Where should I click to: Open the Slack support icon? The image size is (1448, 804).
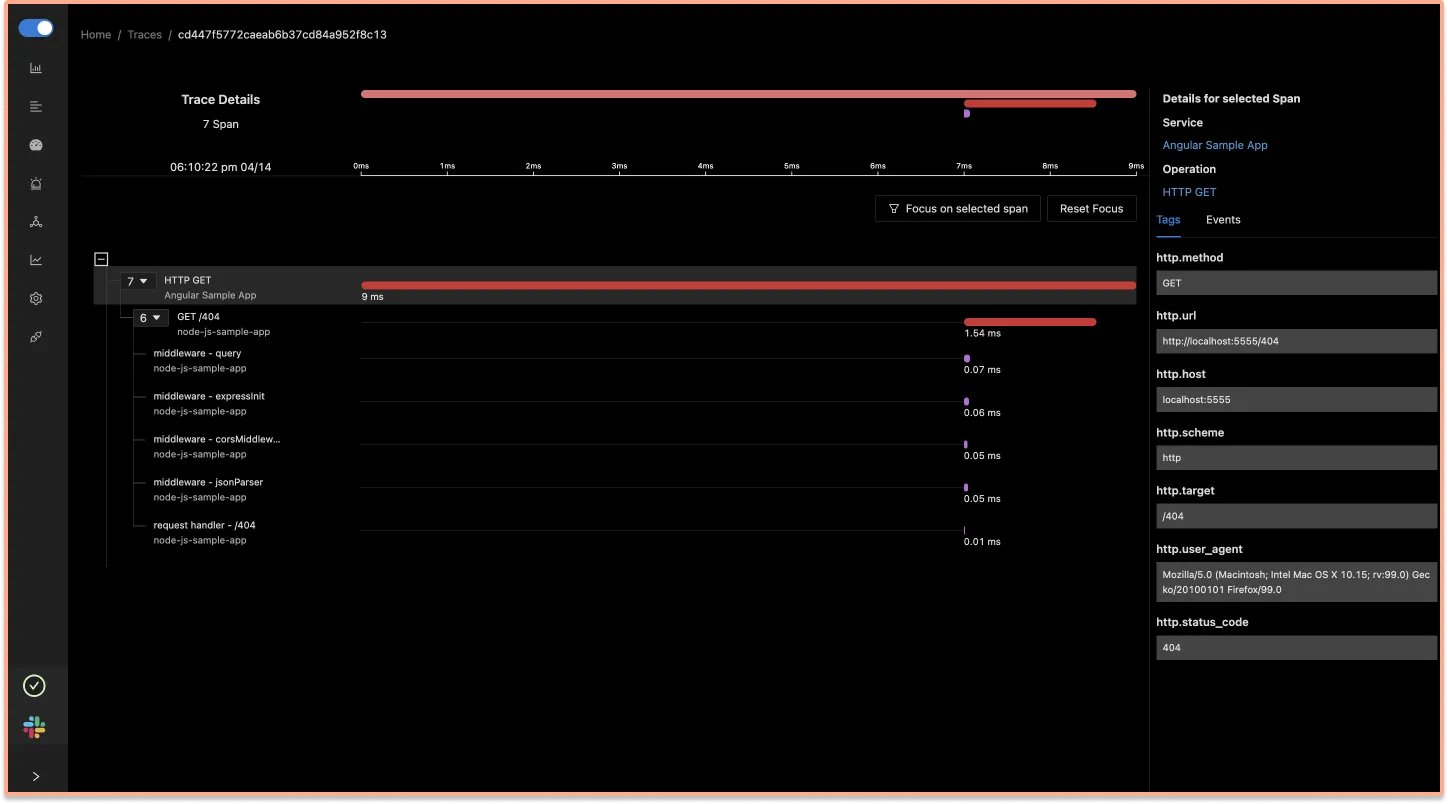tap(34, 727)
